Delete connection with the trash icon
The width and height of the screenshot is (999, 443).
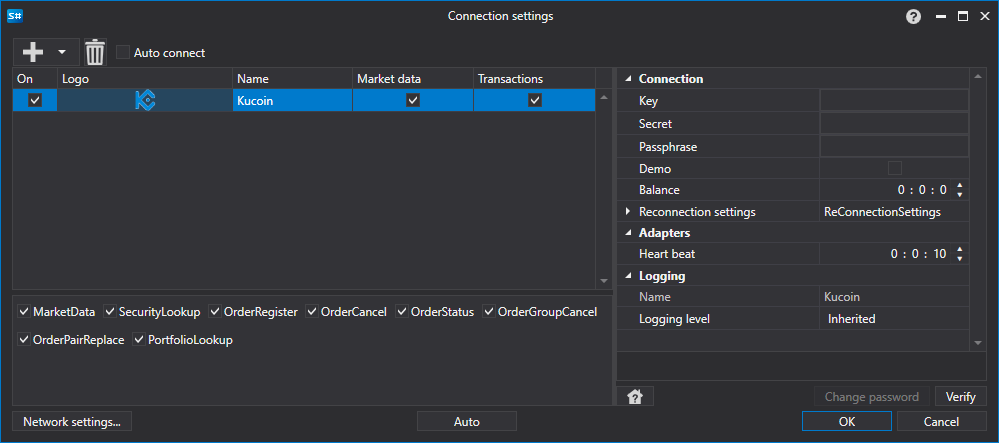[x=95, y=52]
